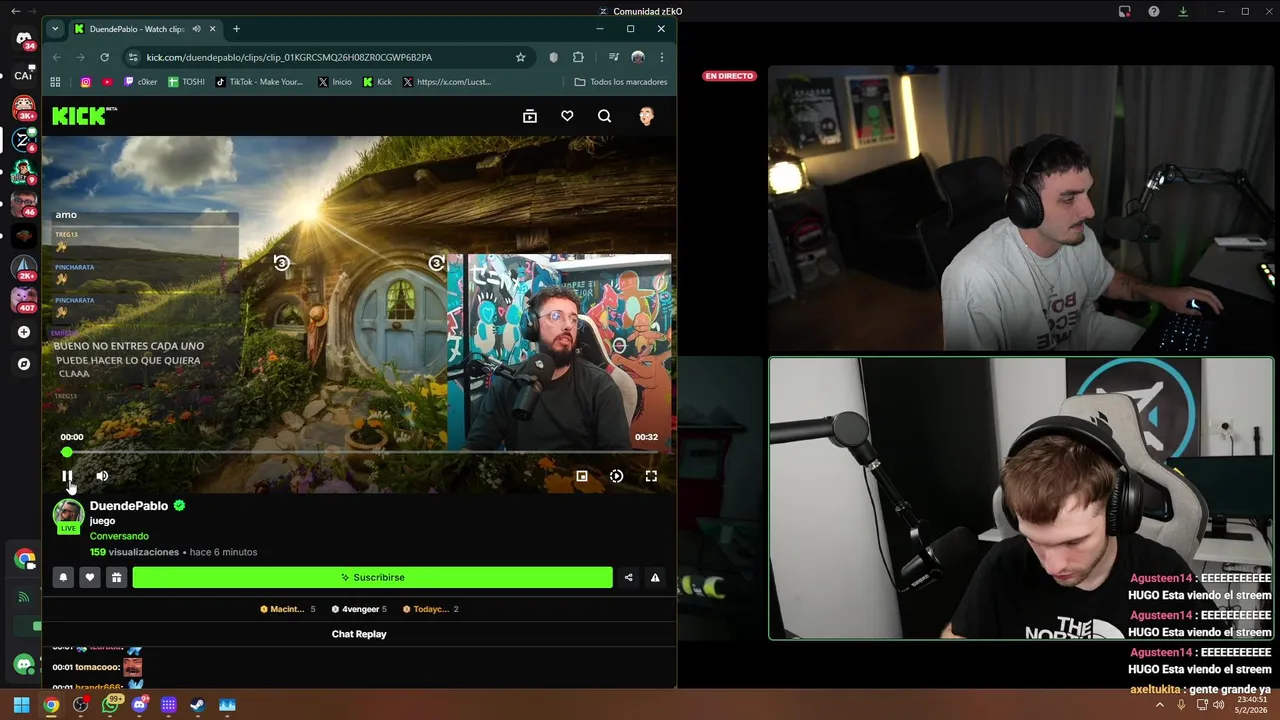Open the Discord help question mark icon
The width and height of the screenshot is (1280, 720).
1154,12
